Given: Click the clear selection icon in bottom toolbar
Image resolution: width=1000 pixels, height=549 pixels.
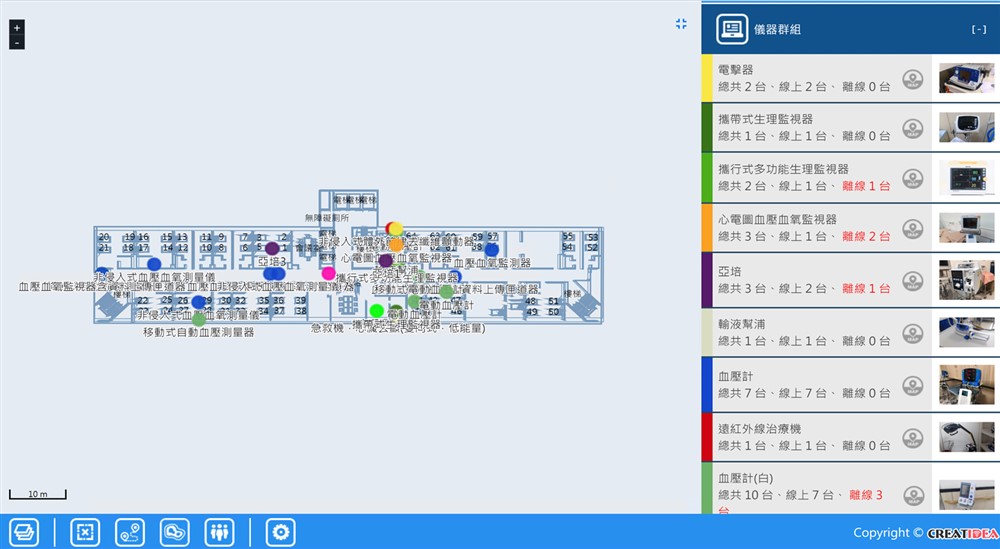Looking at the screenshot, I should [85, 532].
